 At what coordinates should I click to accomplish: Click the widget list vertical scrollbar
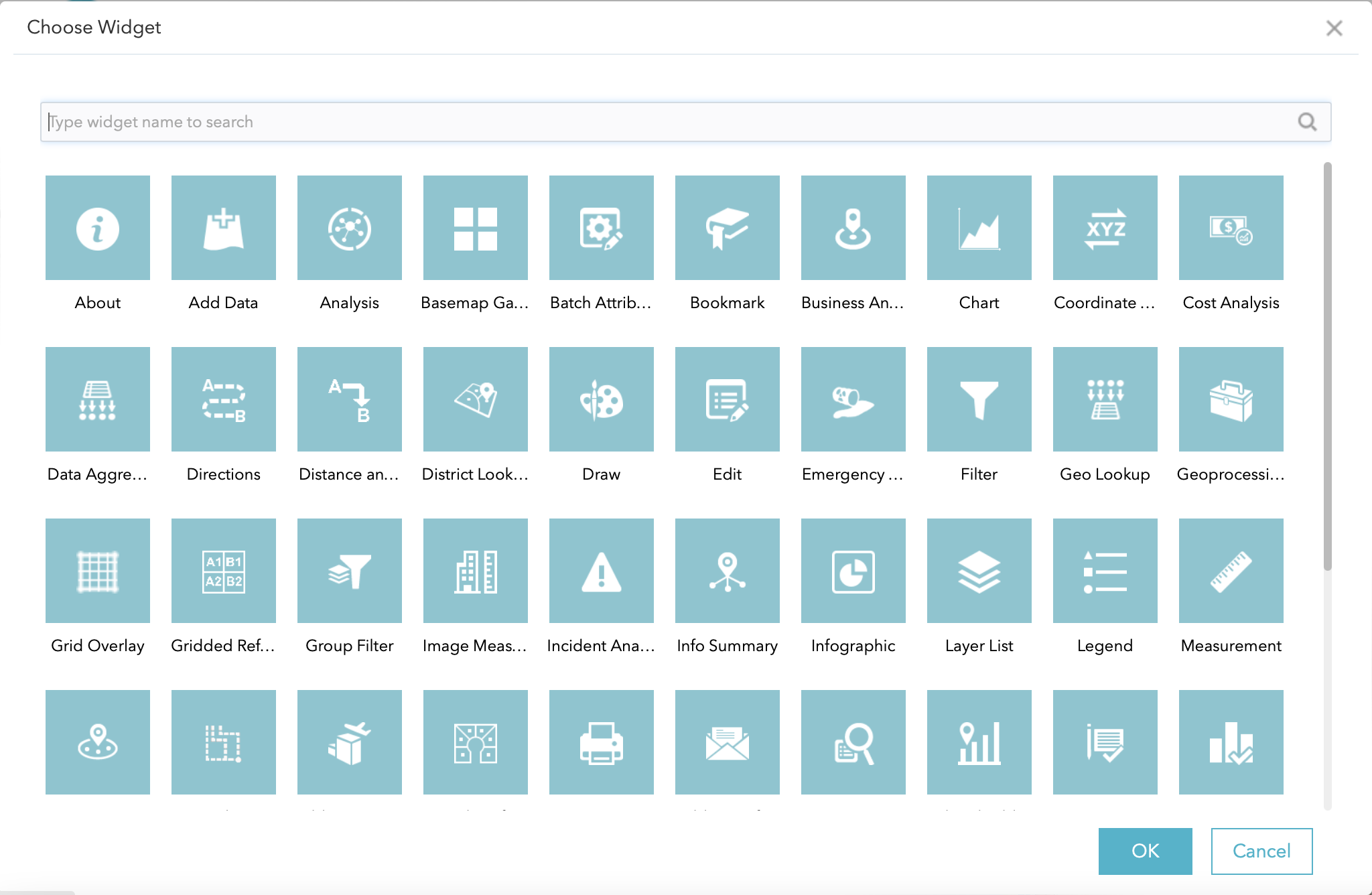click(x=1327, y=366)
